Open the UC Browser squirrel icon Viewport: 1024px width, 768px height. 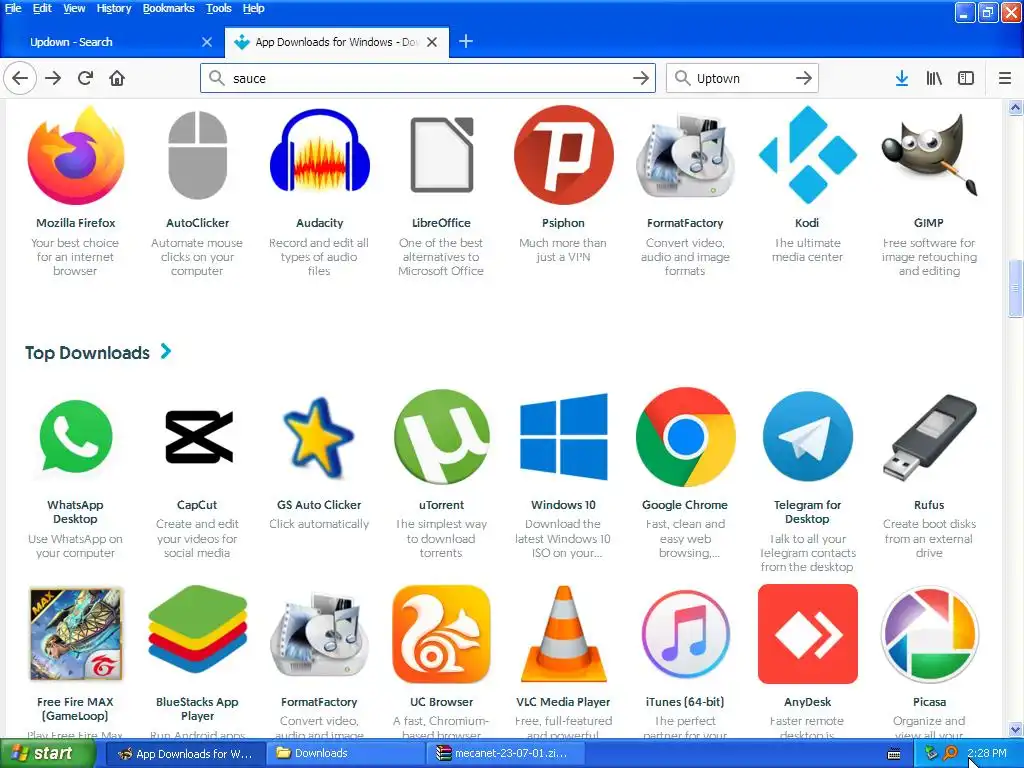(x=441, y=634)
